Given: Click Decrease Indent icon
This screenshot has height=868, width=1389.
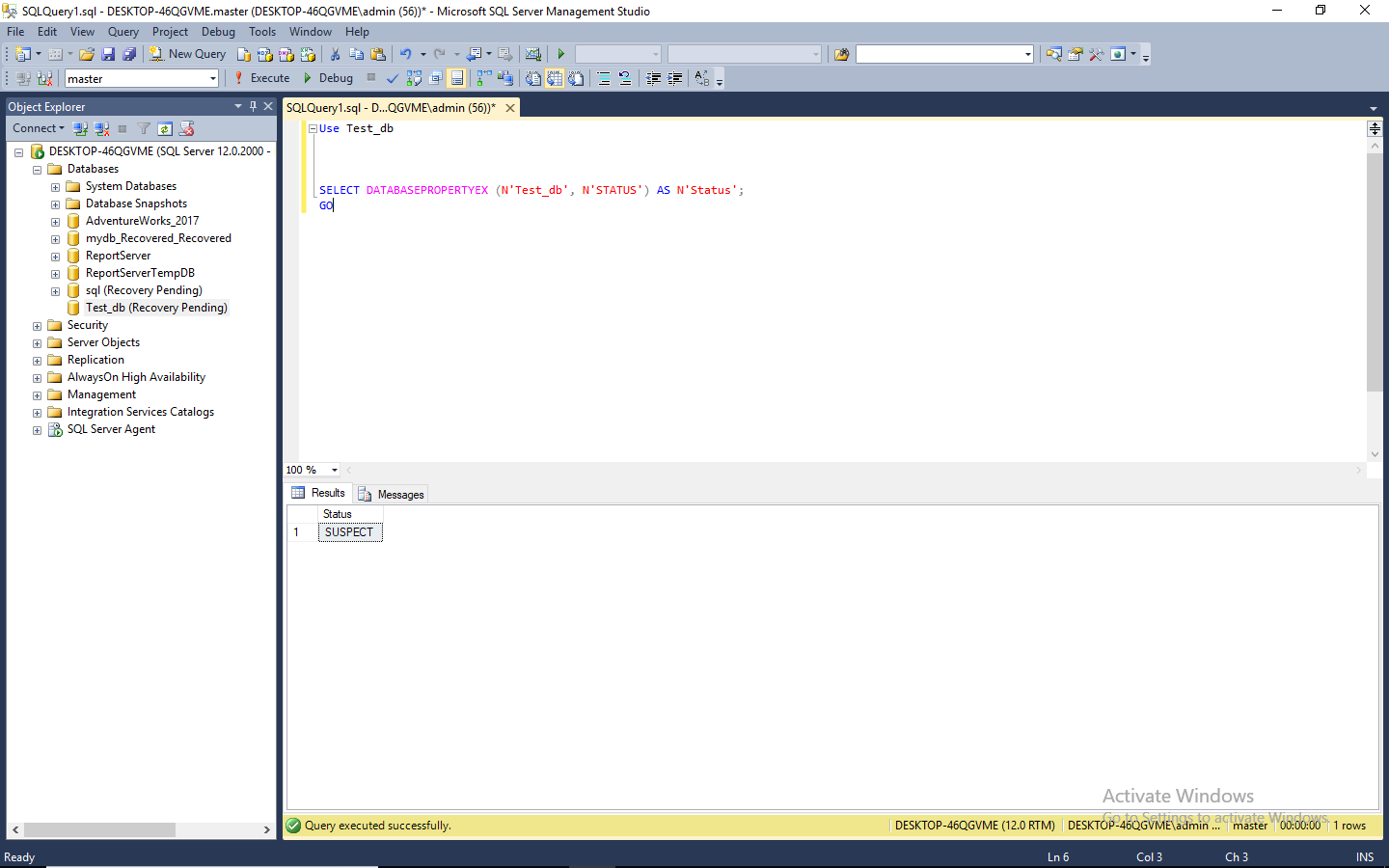Looking at the screenshot, I should [653, 78].
